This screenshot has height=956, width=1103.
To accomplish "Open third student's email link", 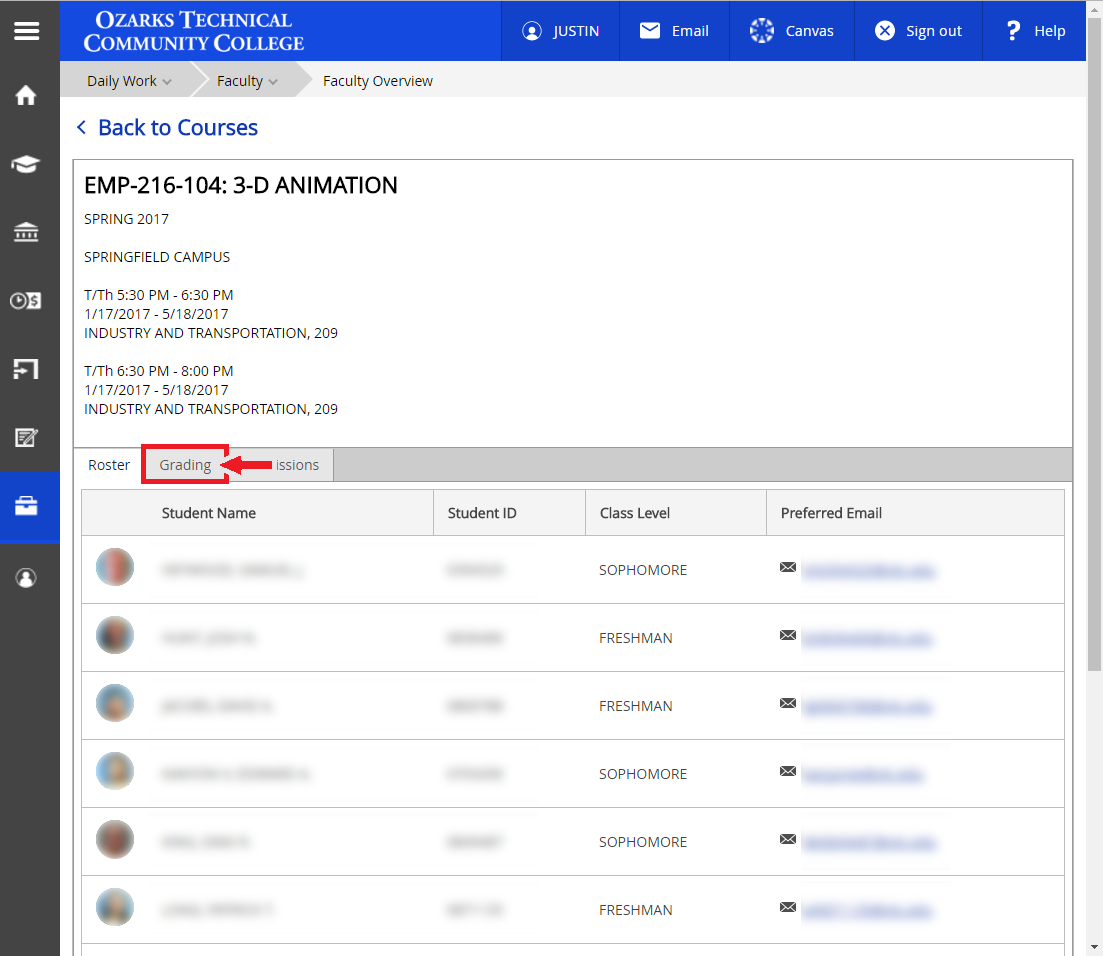I will click(x=867, y=707).
